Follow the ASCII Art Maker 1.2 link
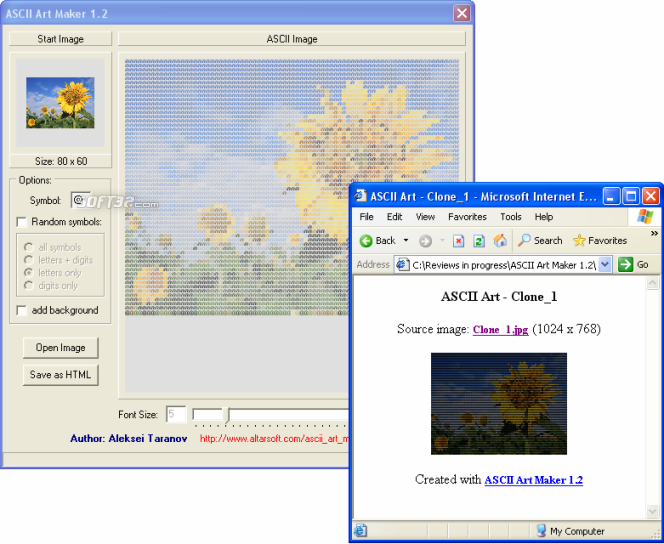Viewport: 664px width, 544px height. pos(534,480)
